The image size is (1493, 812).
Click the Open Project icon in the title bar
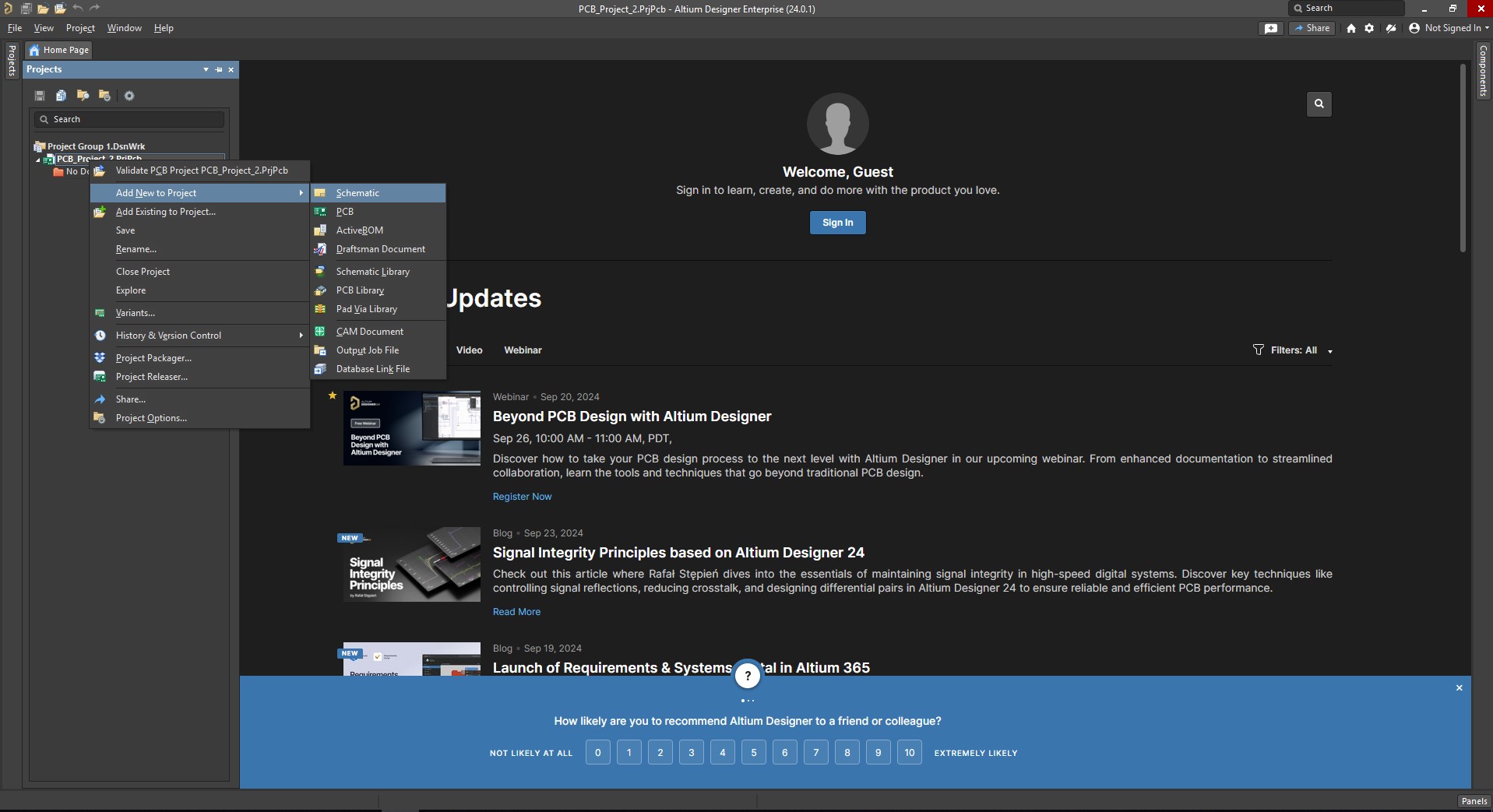60,9
